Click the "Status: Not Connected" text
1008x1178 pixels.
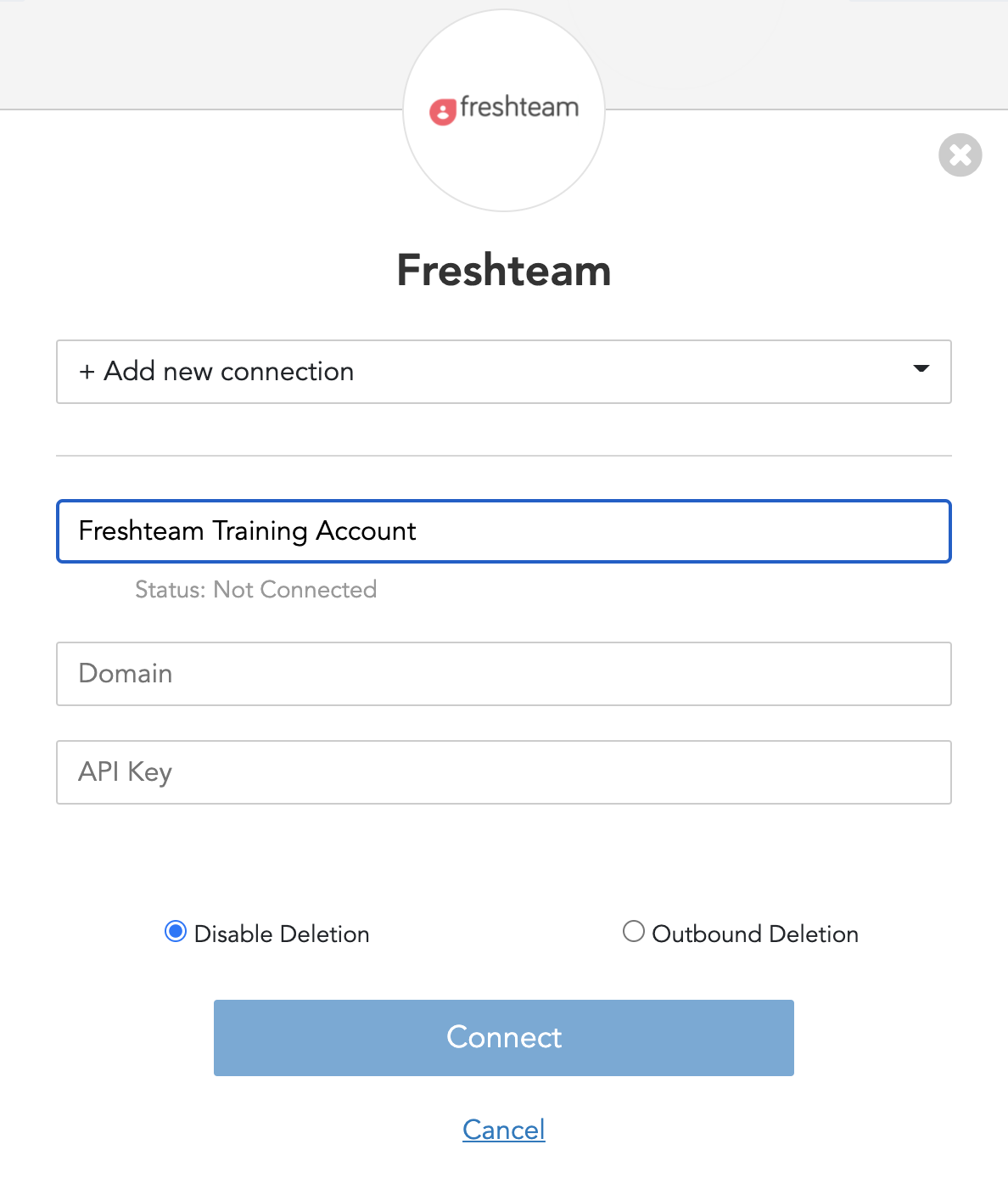[255, 590]
